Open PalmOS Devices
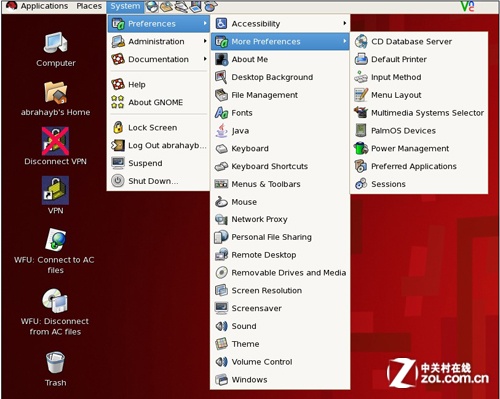Viewport: 500px width, 399px height. tap(419, 131)
